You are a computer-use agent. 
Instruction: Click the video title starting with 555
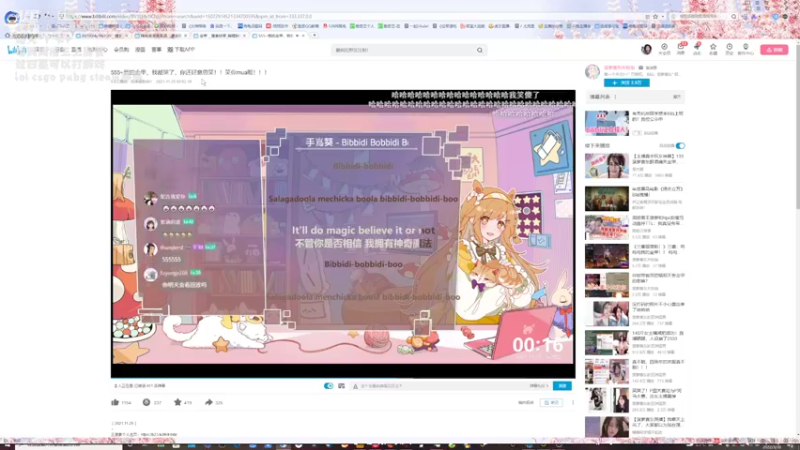tap(189, 72)
